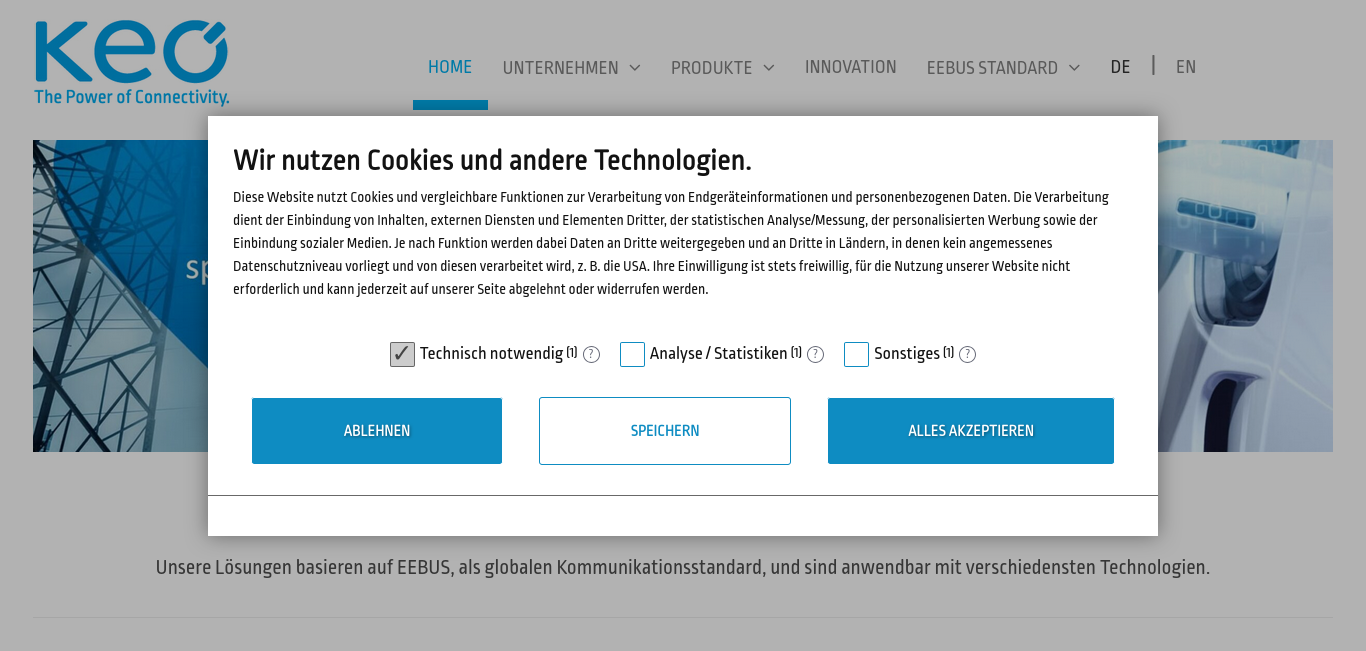The height and width of the screenshot is (651, 1366).
Task: Click the EV charger banner image
Action: click(x=1246, y=296)
